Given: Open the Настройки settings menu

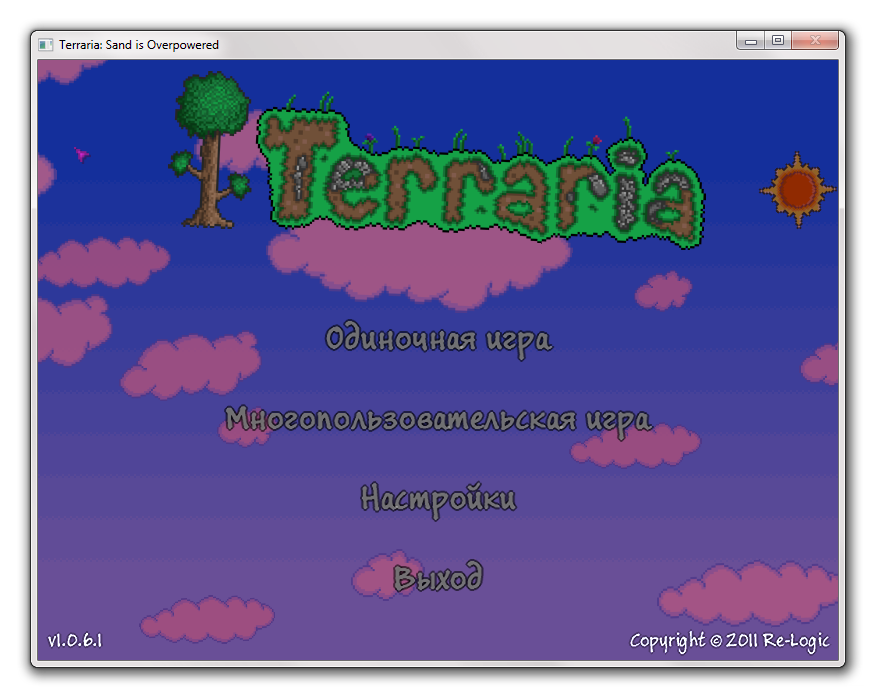Looking at the screenshot, I should point(439,498).
